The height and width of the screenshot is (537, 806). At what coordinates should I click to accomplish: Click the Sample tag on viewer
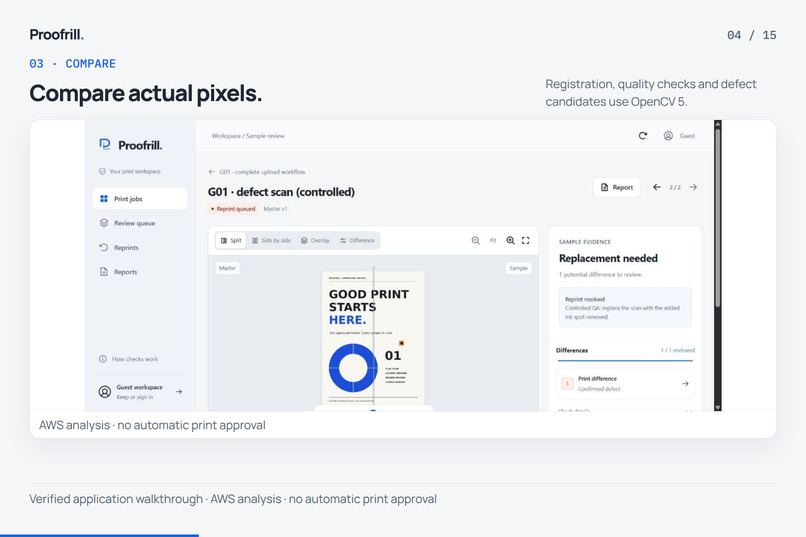(518, 268)
